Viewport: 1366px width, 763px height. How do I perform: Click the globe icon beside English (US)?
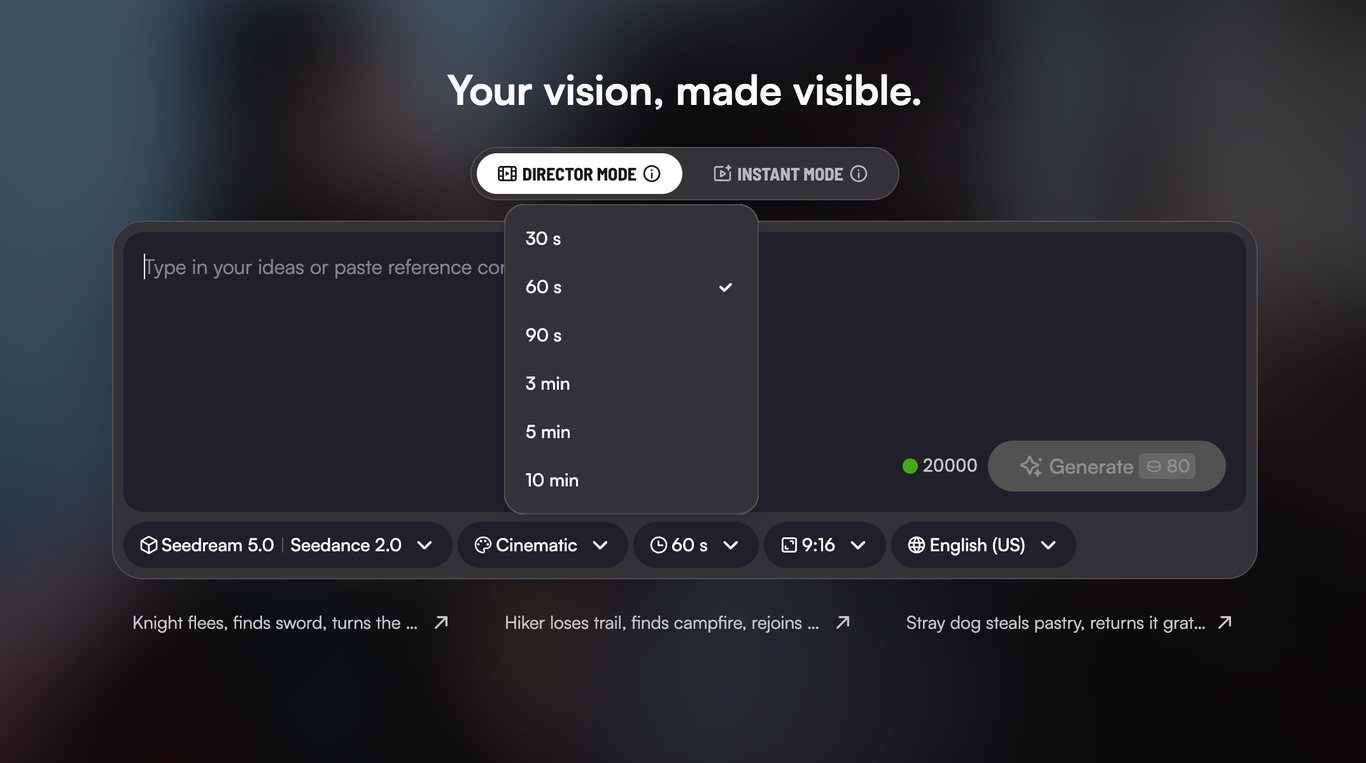pos(916,545)
